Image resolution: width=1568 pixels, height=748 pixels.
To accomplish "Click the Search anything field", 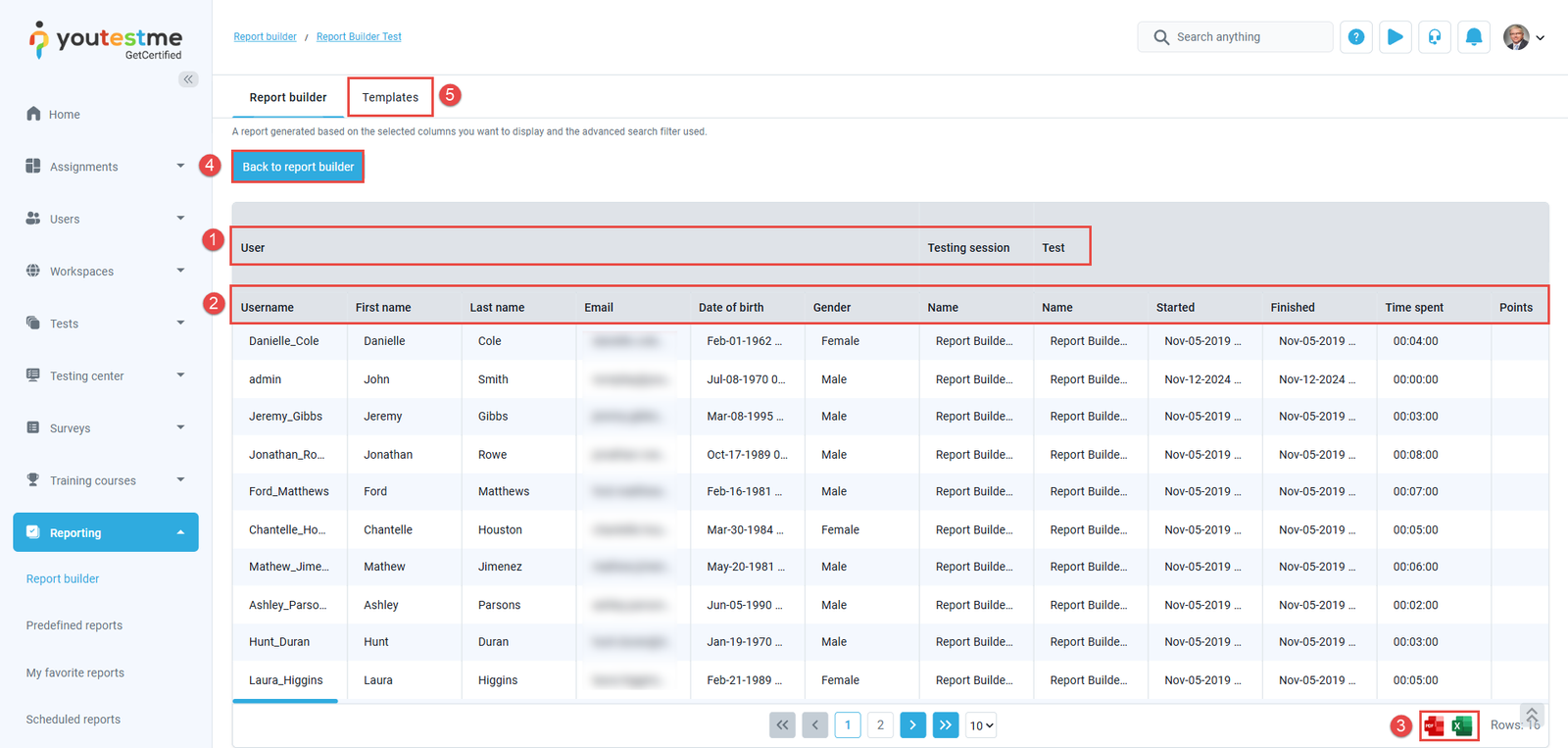I will click(1245, 37).
